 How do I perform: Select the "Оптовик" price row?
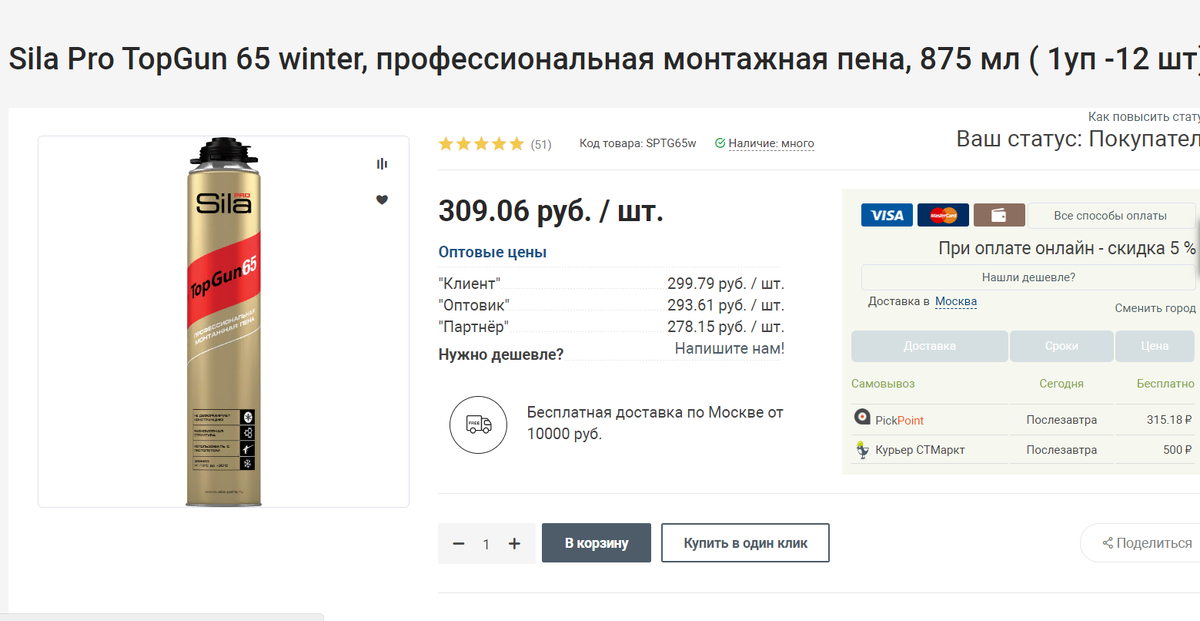coord(612,305)
